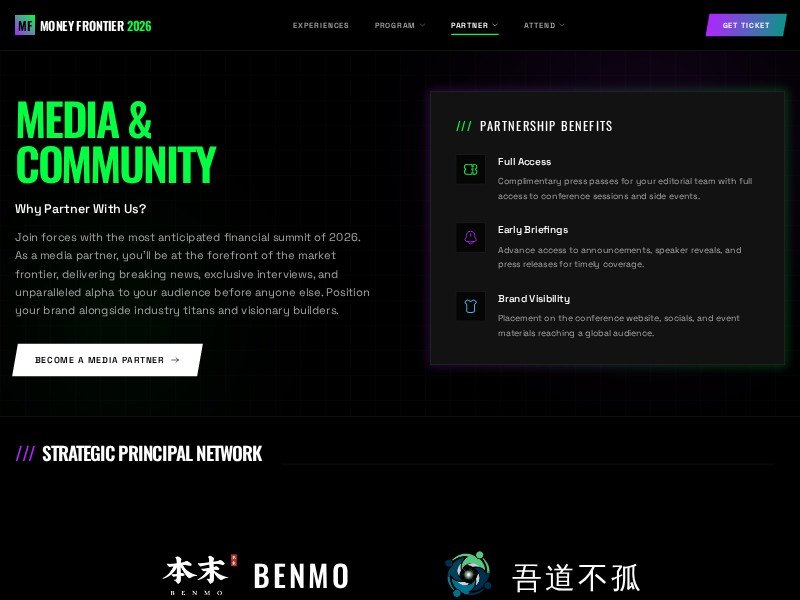The width and height of the screenshot is (800, 600).
Task: Click Become a Media Partner button
Action: [x=107, y=360]
